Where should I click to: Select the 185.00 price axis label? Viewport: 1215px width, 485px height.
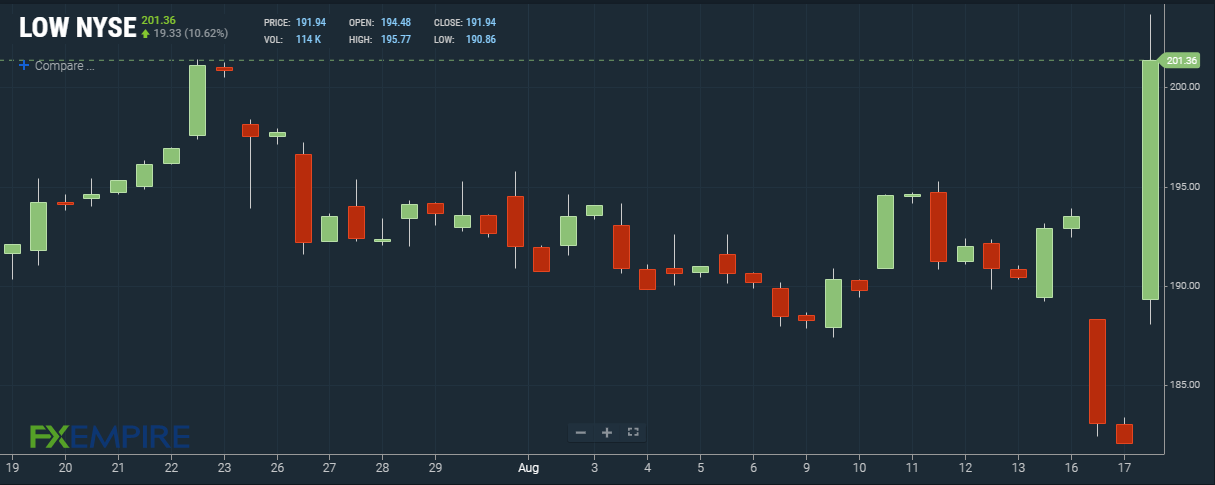tap(1186, 385)
